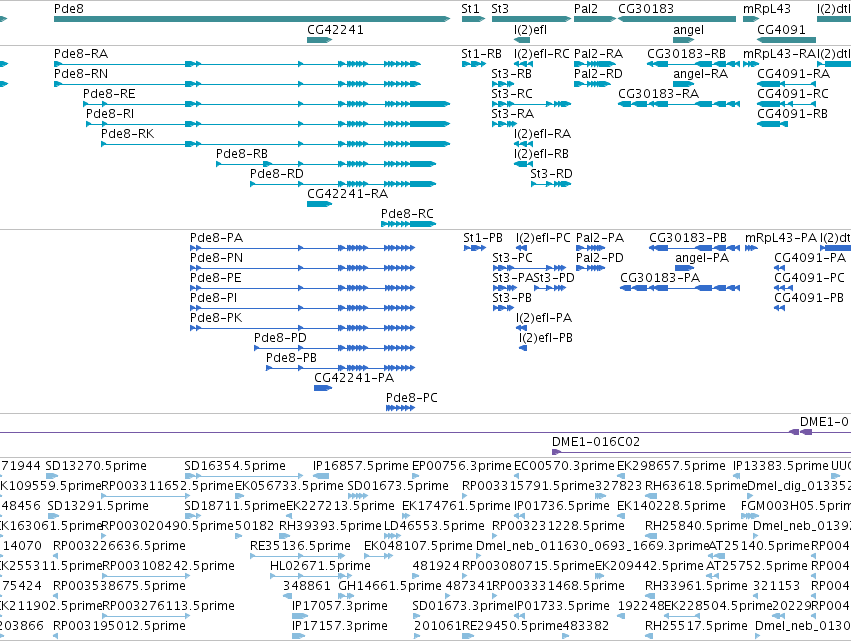Open the Pde8-RA transcript
Image resolution: width=851 pixels, height=641 pixels.
[81, 54]
